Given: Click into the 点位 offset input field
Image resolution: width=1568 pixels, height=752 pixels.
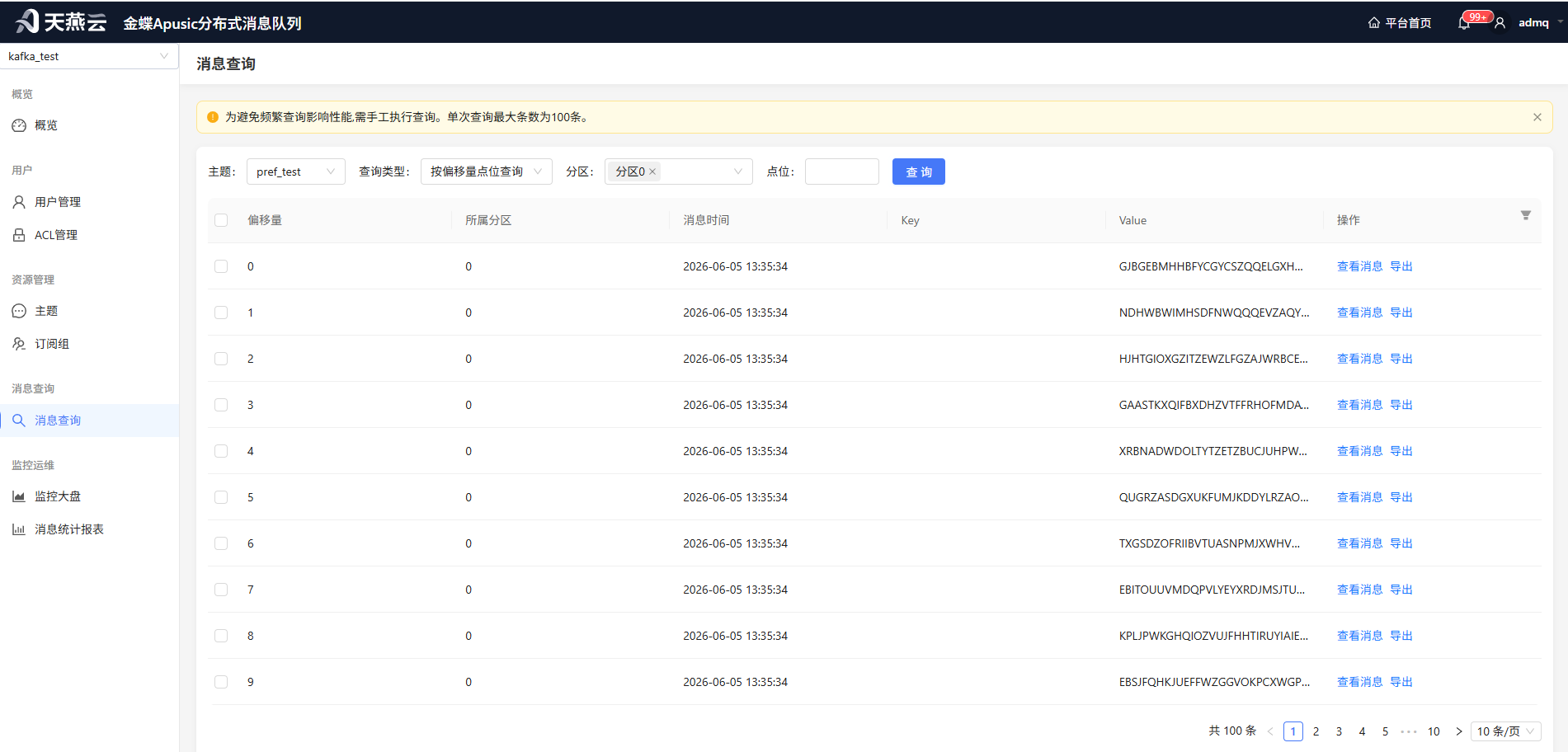Looking at the screenshot, I should pos(841,172).
